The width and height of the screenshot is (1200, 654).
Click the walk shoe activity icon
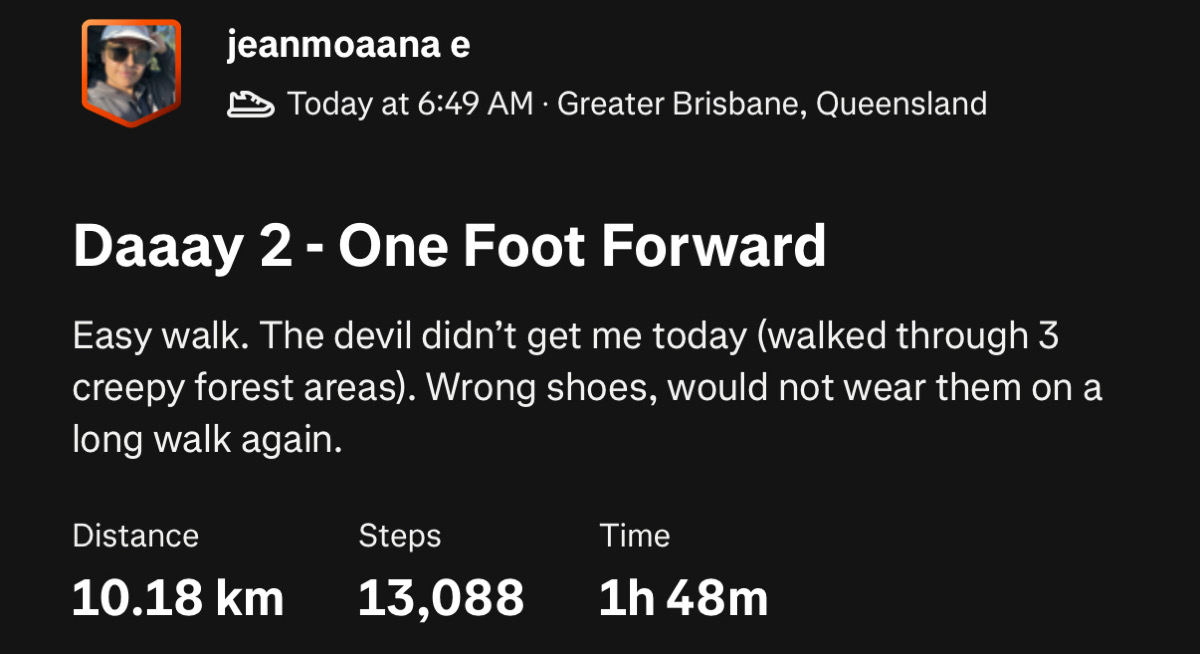click(x=251, y=103)
